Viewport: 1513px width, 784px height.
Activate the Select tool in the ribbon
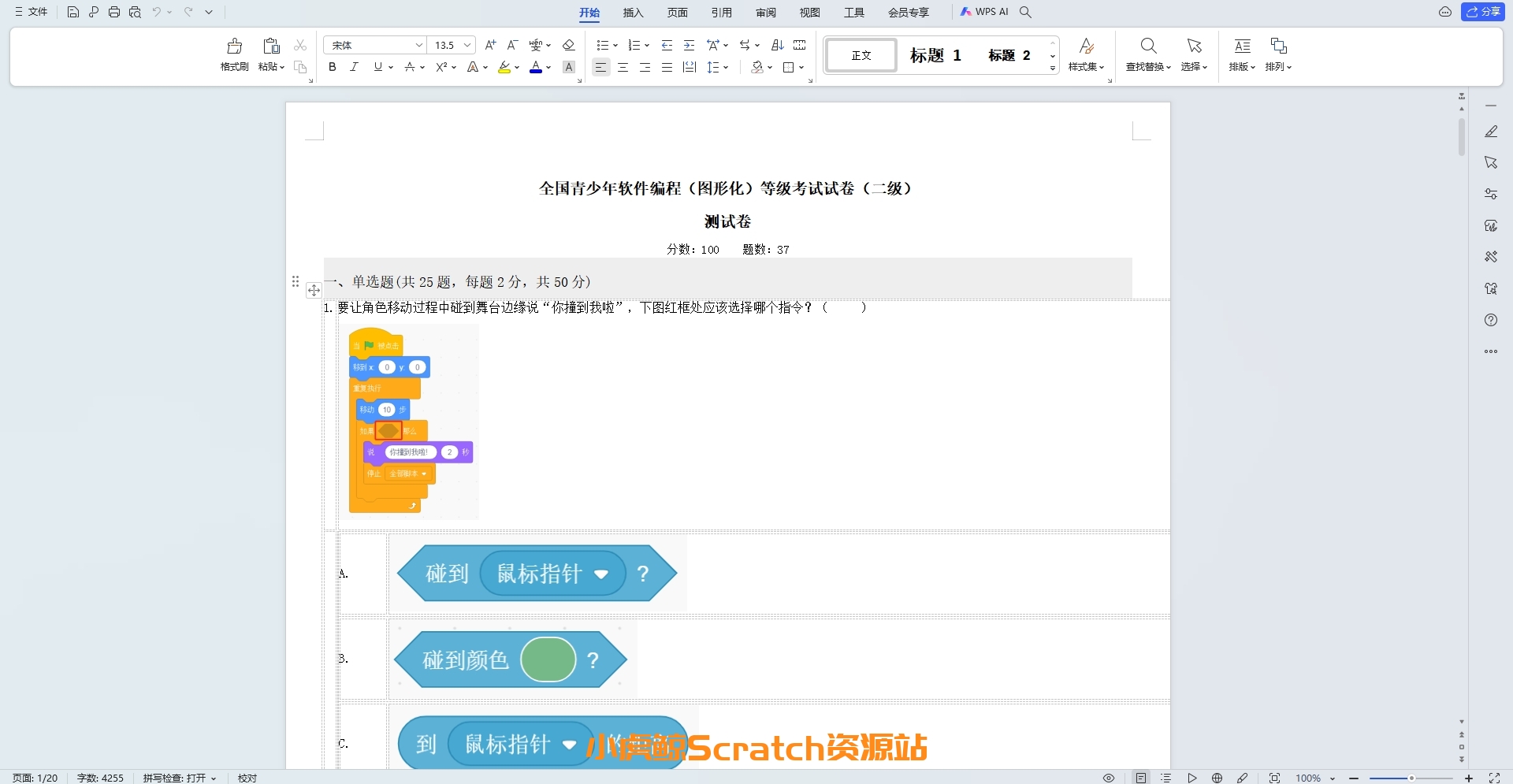(1192, 54)
